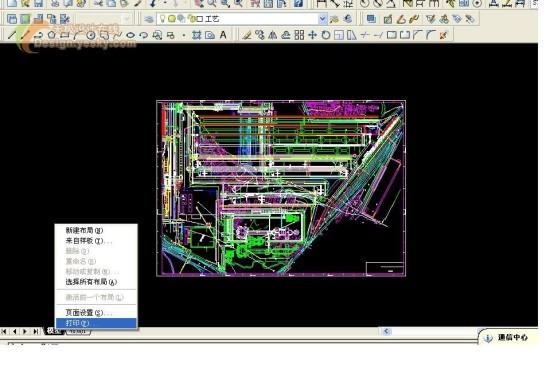
Task: Jump to the last layout tab arrow
Action: pyautogui.click(x=35, y=331)
